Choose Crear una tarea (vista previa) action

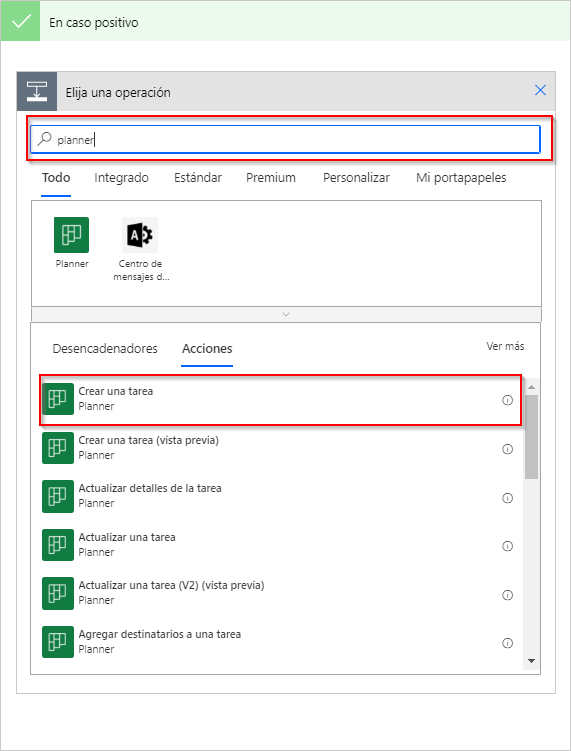tap(281, 448)
